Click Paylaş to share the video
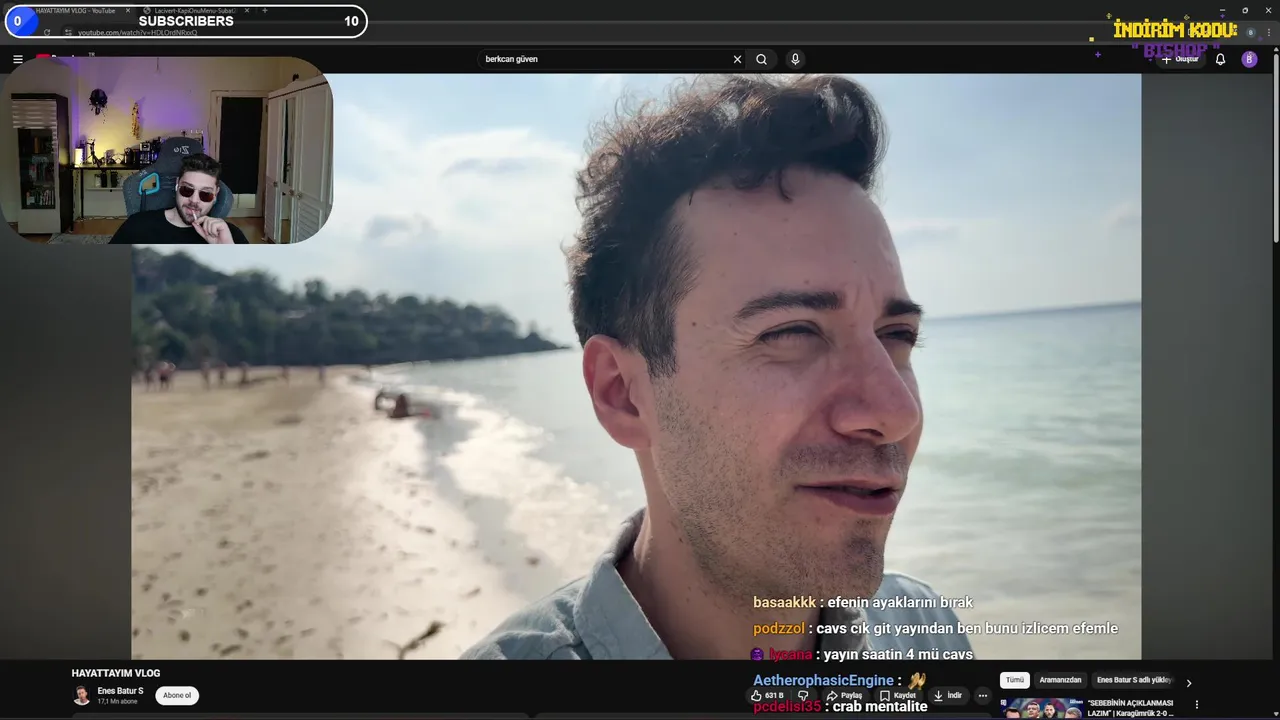 tap(844, 695)
